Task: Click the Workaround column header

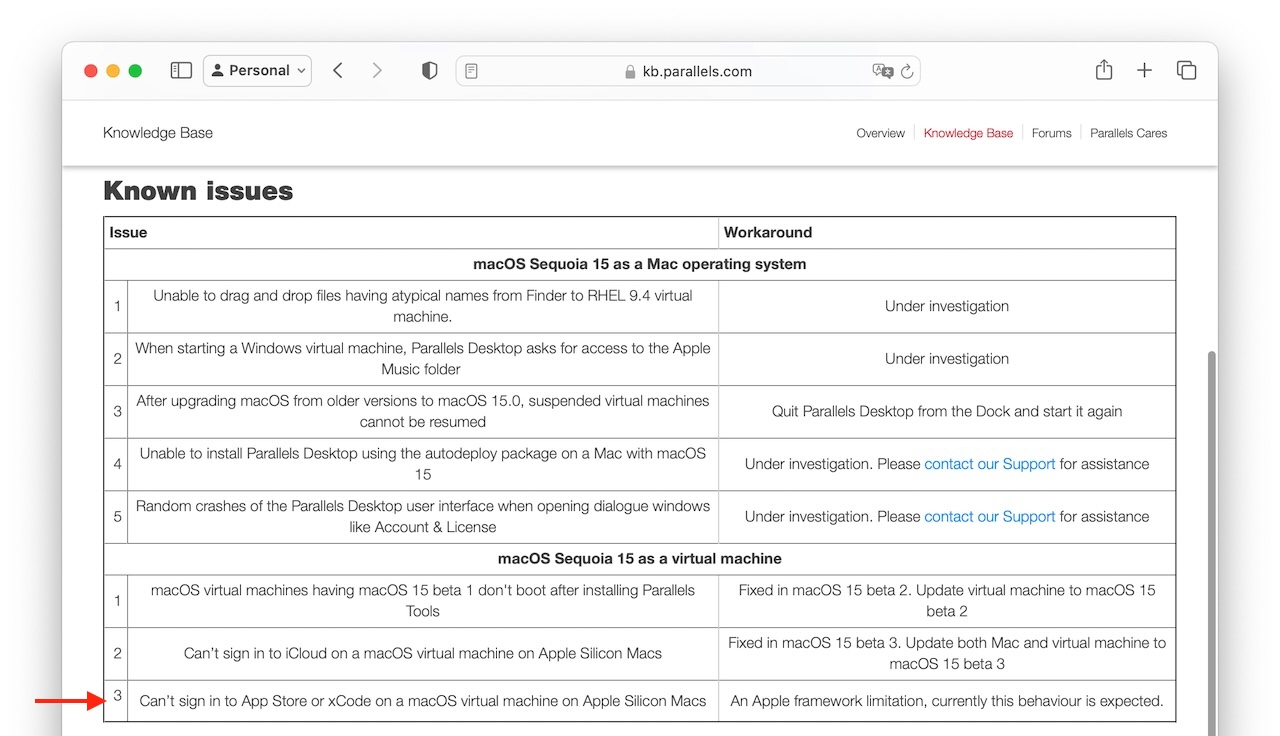Action: [768, 232]
